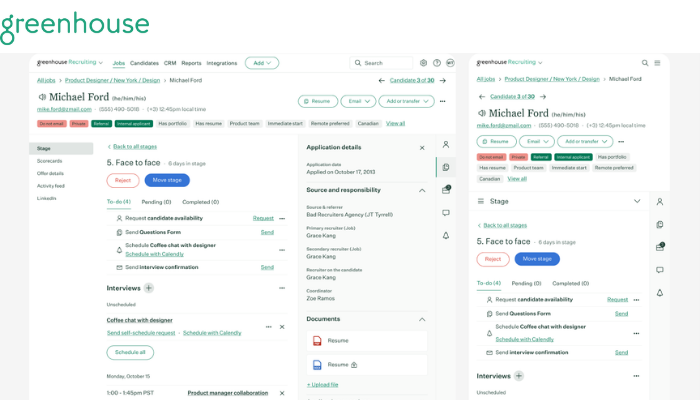Select application details icon in left side rail
Screen dimensions: 700x400
446,167
